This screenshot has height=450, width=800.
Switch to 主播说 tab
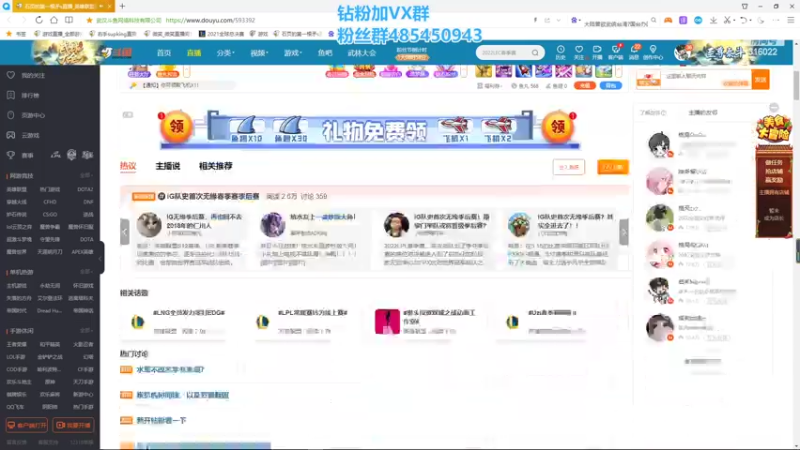(x=168, y=166)
